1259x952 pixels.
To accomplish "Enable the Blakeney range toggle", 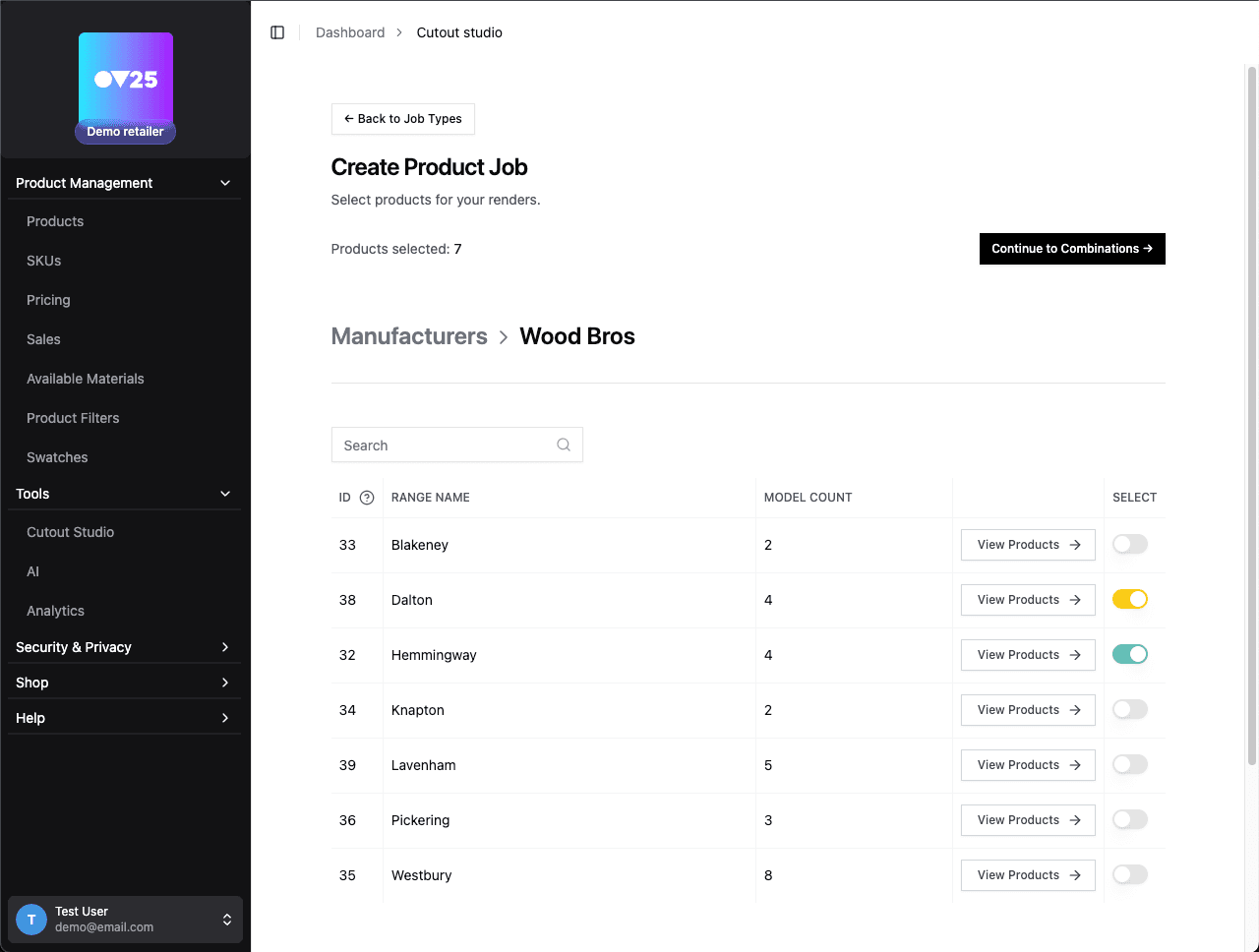I will [x=1129, y=545].
